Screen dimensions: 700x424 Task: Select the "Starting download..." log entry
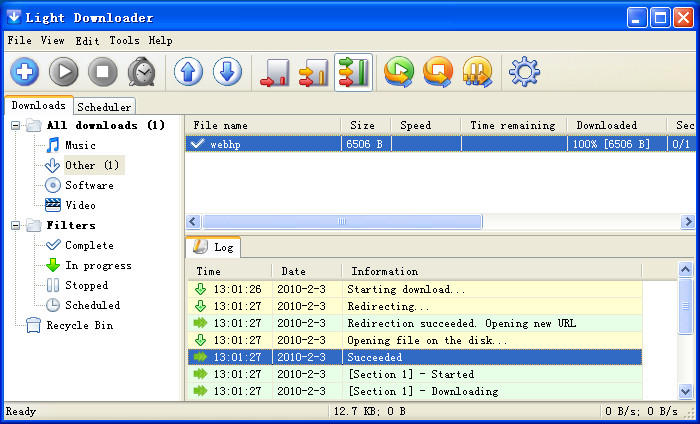click(x=415, y=289)
